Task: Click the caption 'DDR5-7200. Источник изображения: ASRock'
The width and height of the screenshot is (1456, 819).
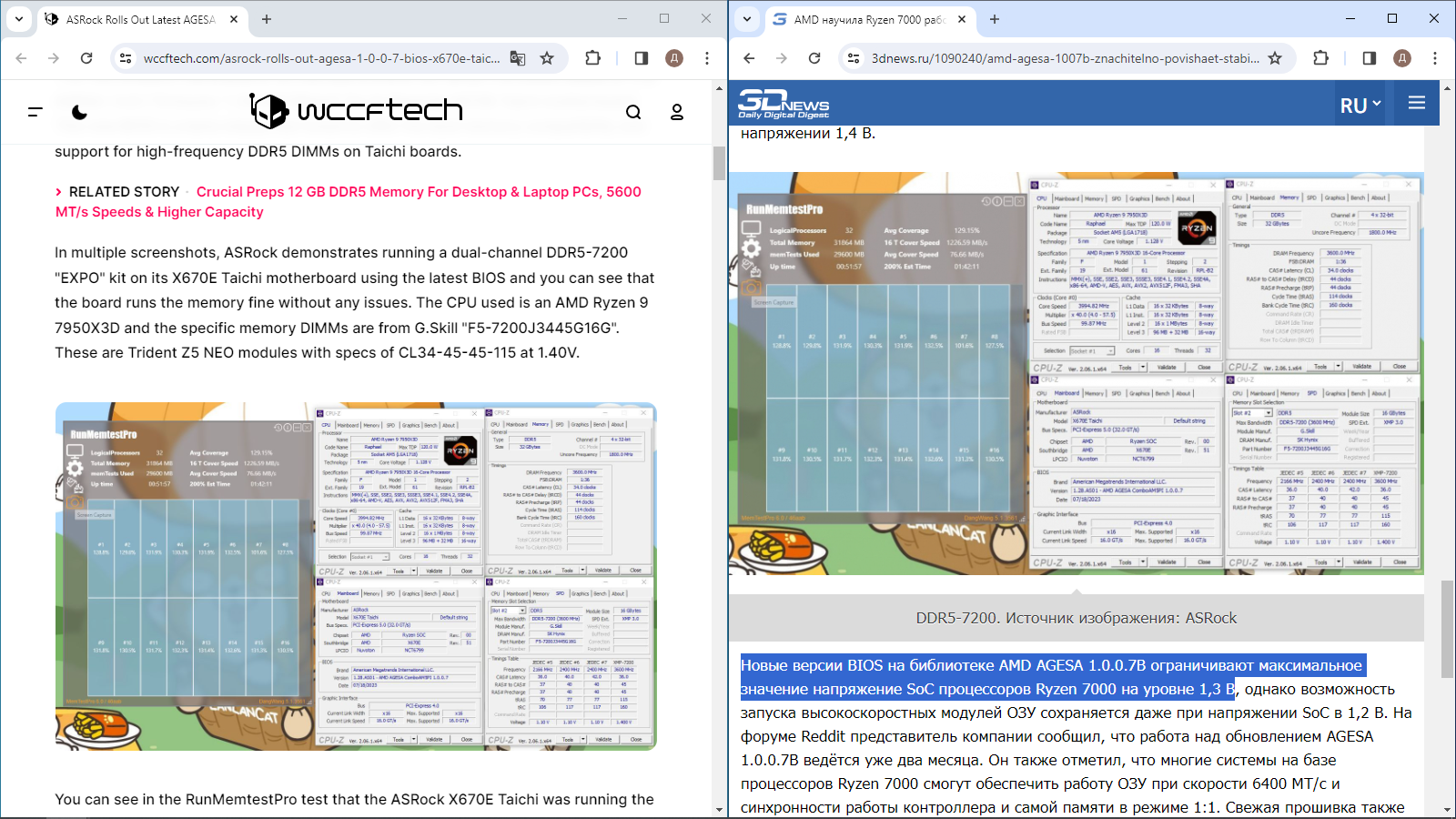Action: (1077, 618)
